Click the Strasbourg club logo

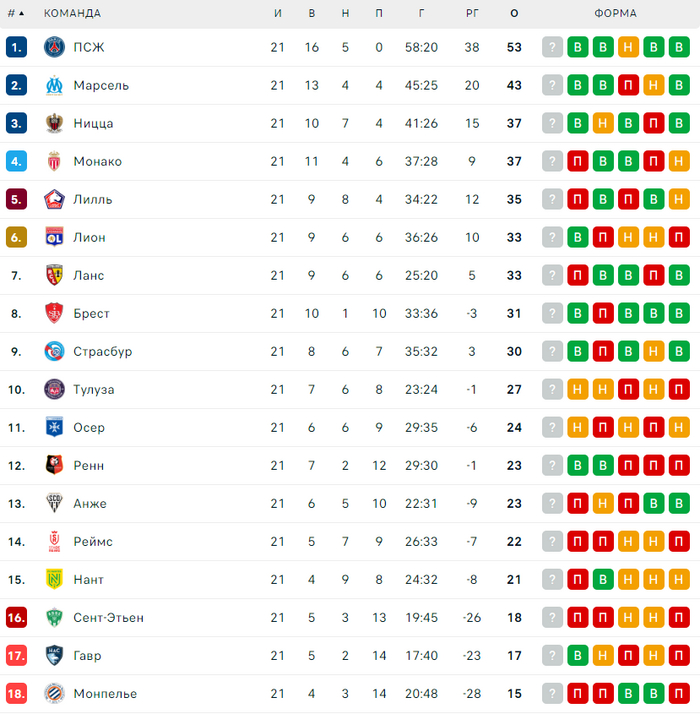(x=54, y=351)
